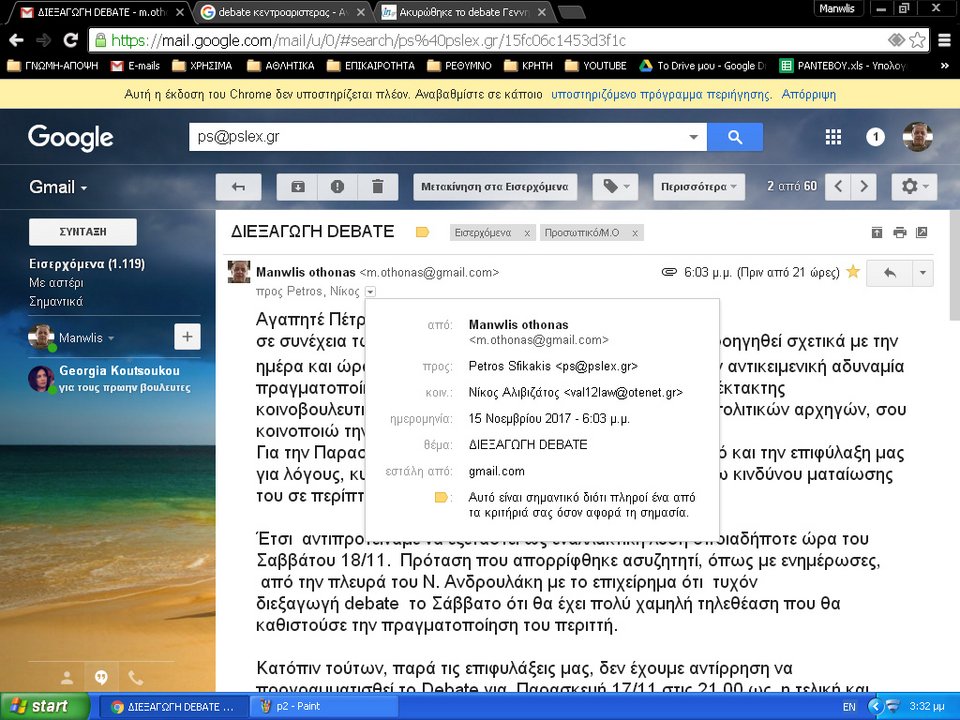Image resolution: width=960 pixels, height=720 pixels.
Task: Open the settings gear dropdown
Action: tap(914, 187)
